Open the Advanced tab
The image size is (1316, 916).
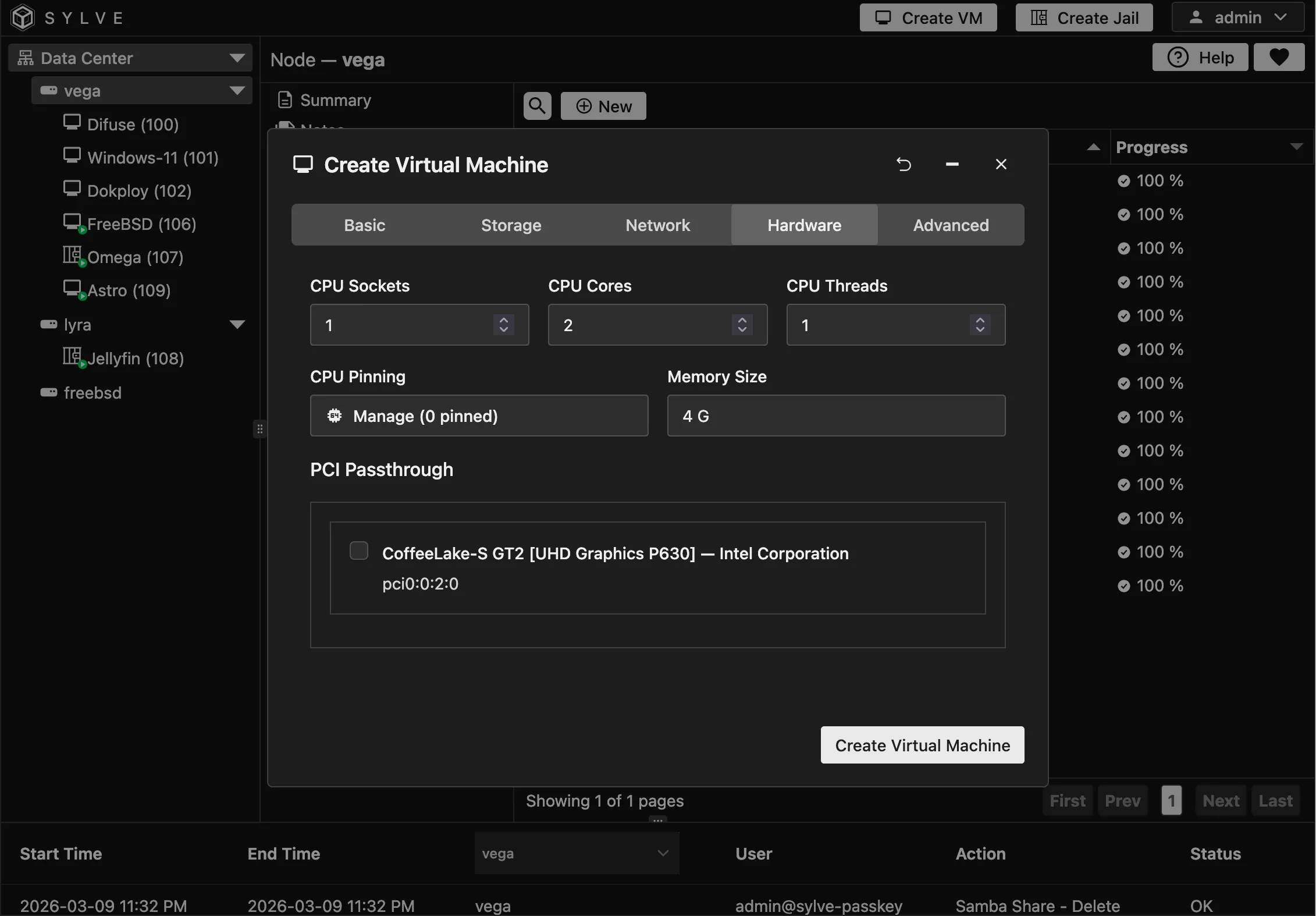(x=951, y=225)
